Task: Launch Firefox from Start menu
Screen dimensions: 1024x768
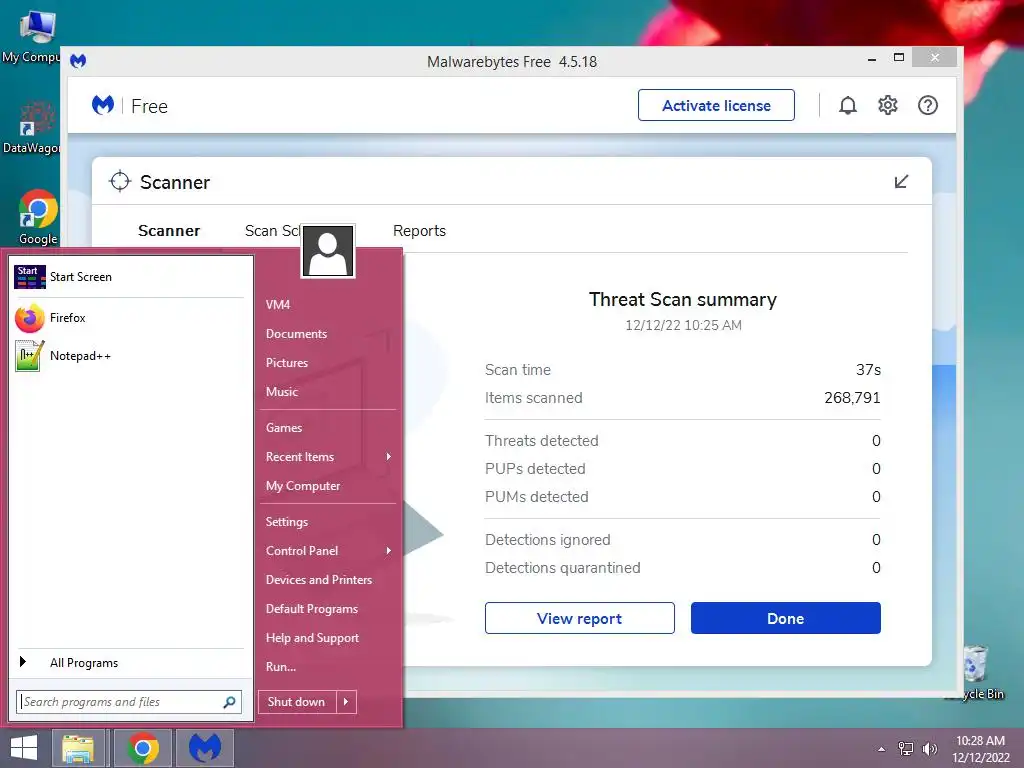Action: (129, 318)
